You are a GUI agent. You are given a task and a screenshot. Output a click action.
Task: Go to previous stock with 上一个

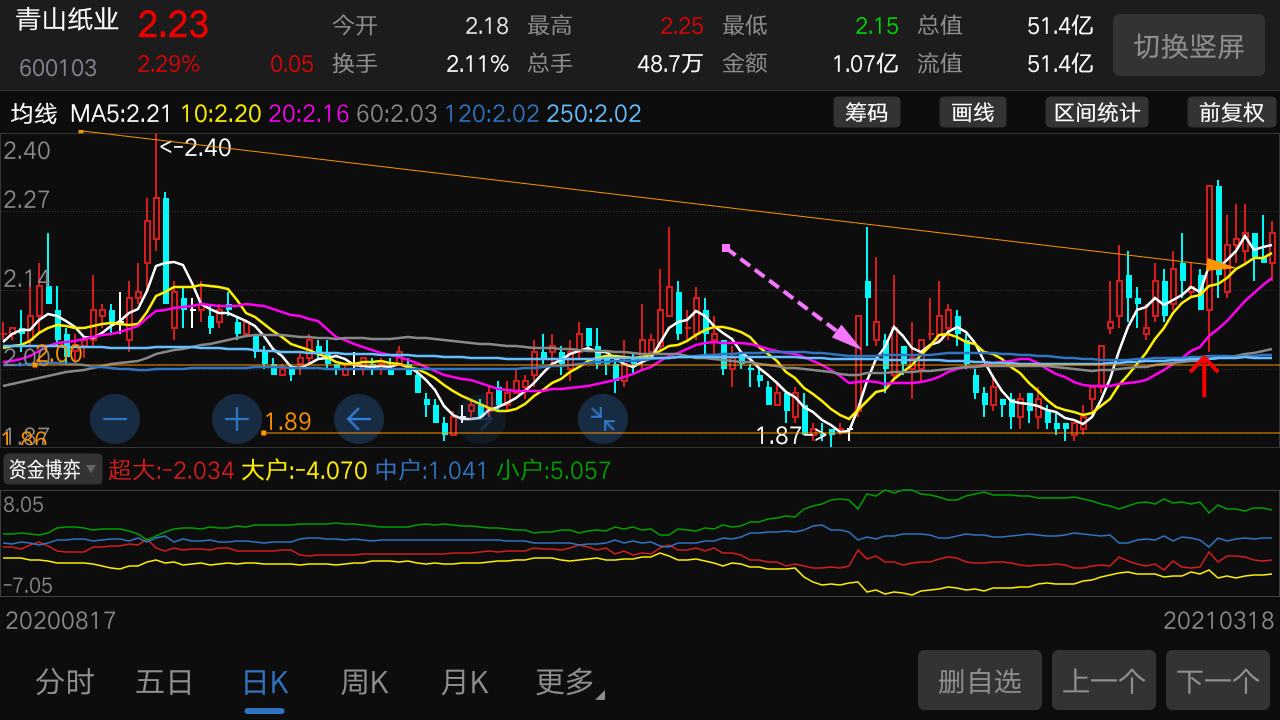(x=1104, y=681)
